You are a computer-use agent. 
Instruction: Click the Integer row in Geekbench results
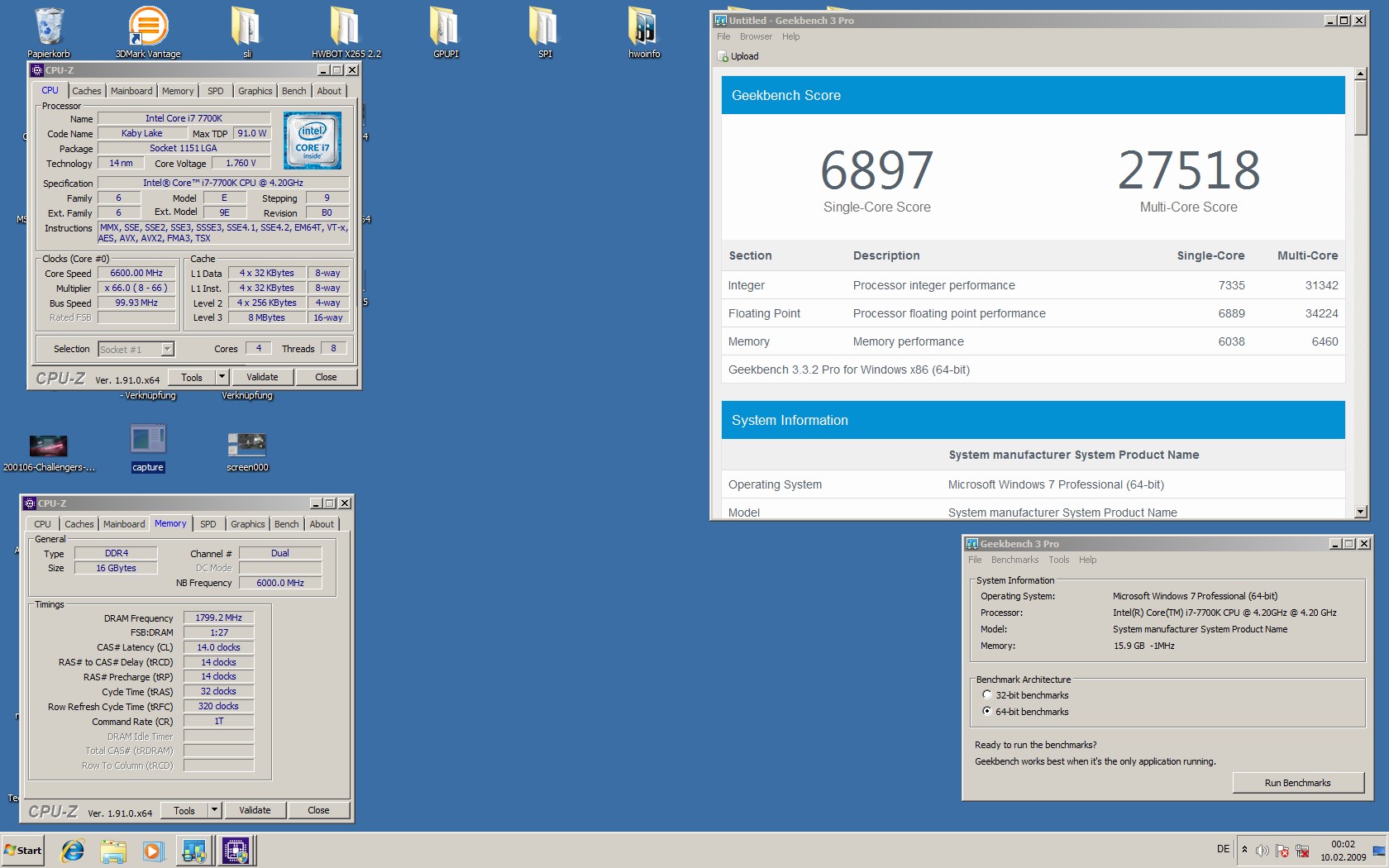click(1033, 285)
